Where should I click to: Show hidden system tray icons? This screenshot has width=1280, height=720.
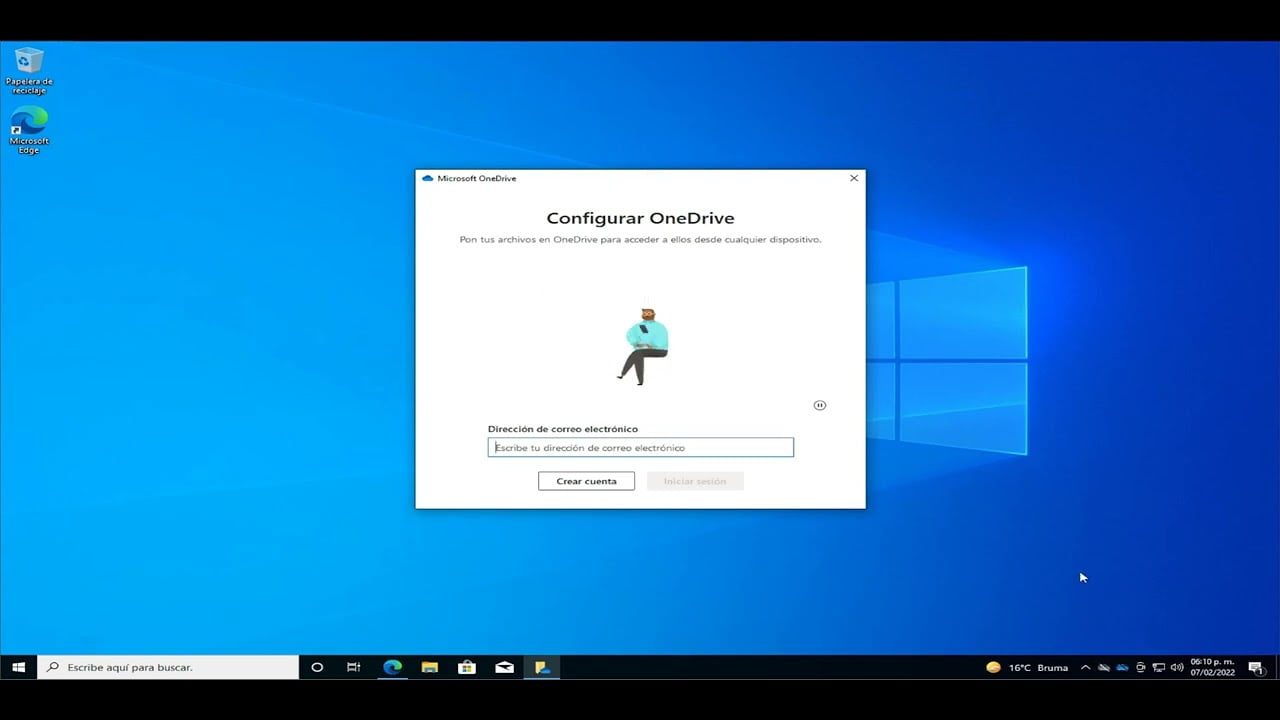pos(1085,667)
